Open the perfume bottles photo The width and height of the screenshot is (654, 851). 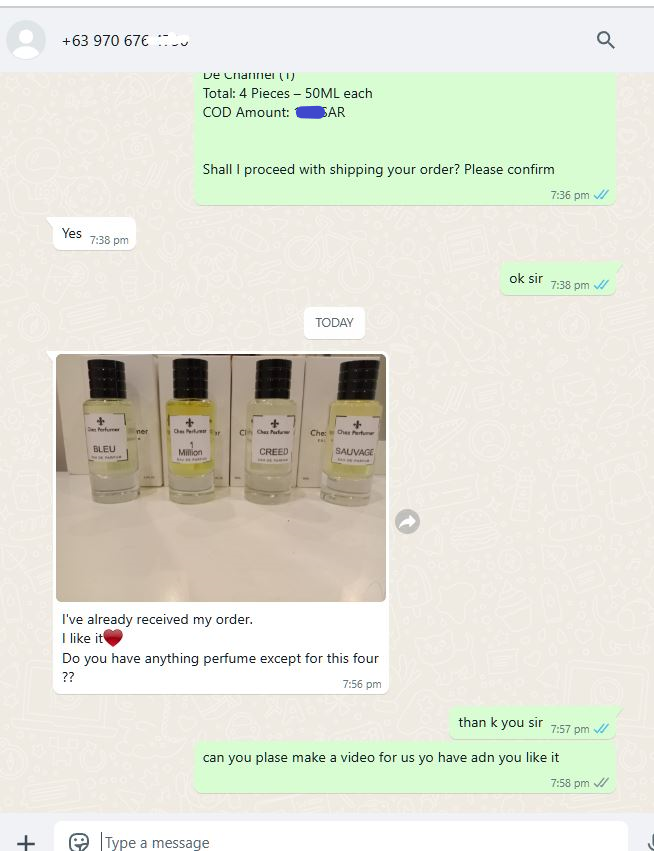[x=221, y=478]
